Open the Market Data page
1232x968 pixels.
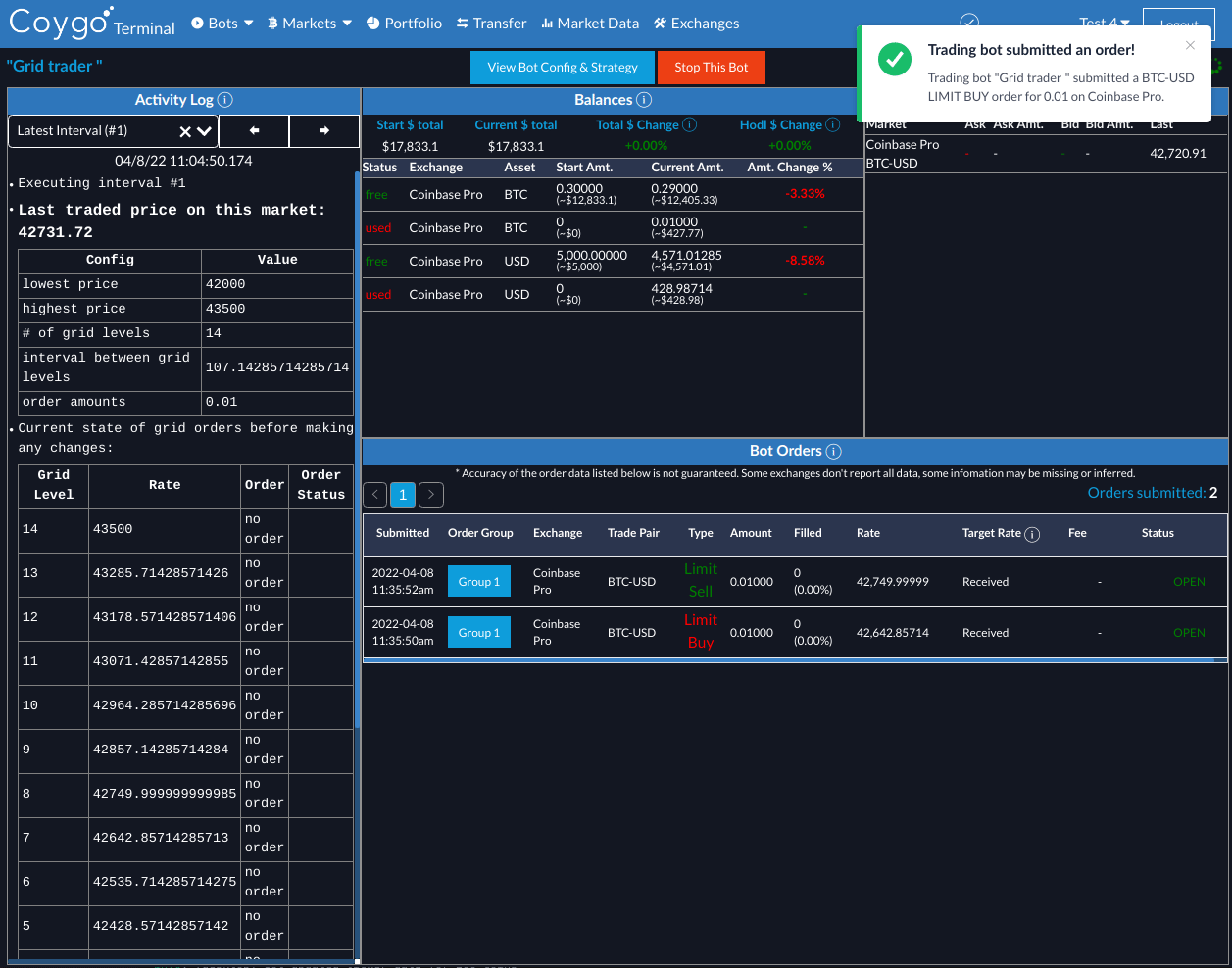(589, 24)
